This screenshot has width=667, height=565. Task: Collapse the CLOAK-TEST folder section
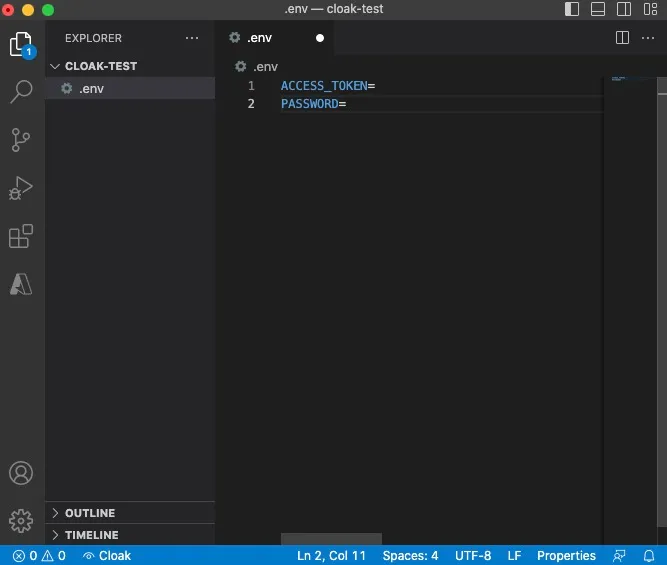point(130,66)
